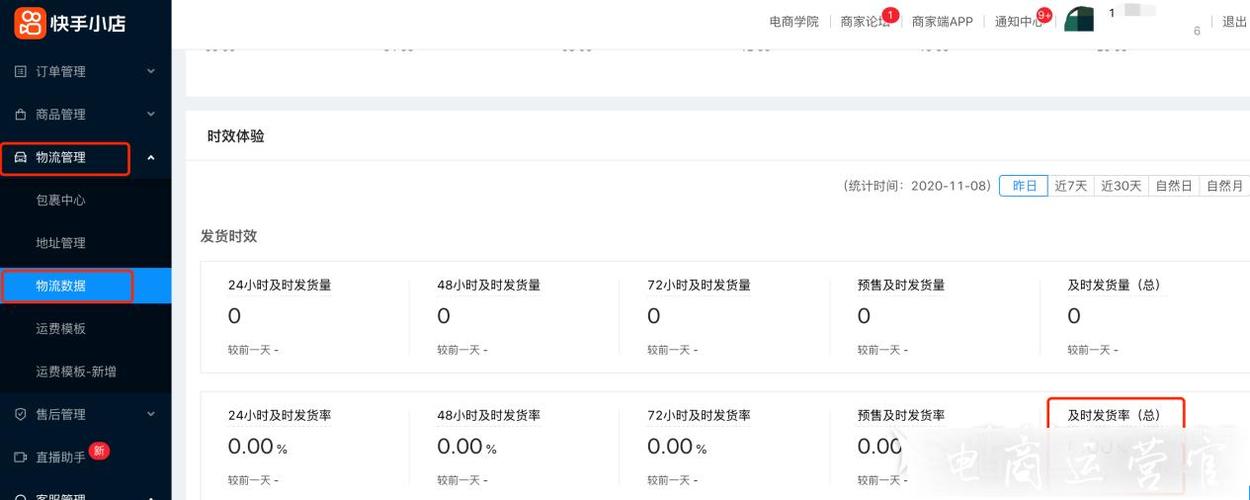This screenshot has height=500, width=1250.
Task: Click the 72小时及时发货率 0.00% value
Action: 677,446
